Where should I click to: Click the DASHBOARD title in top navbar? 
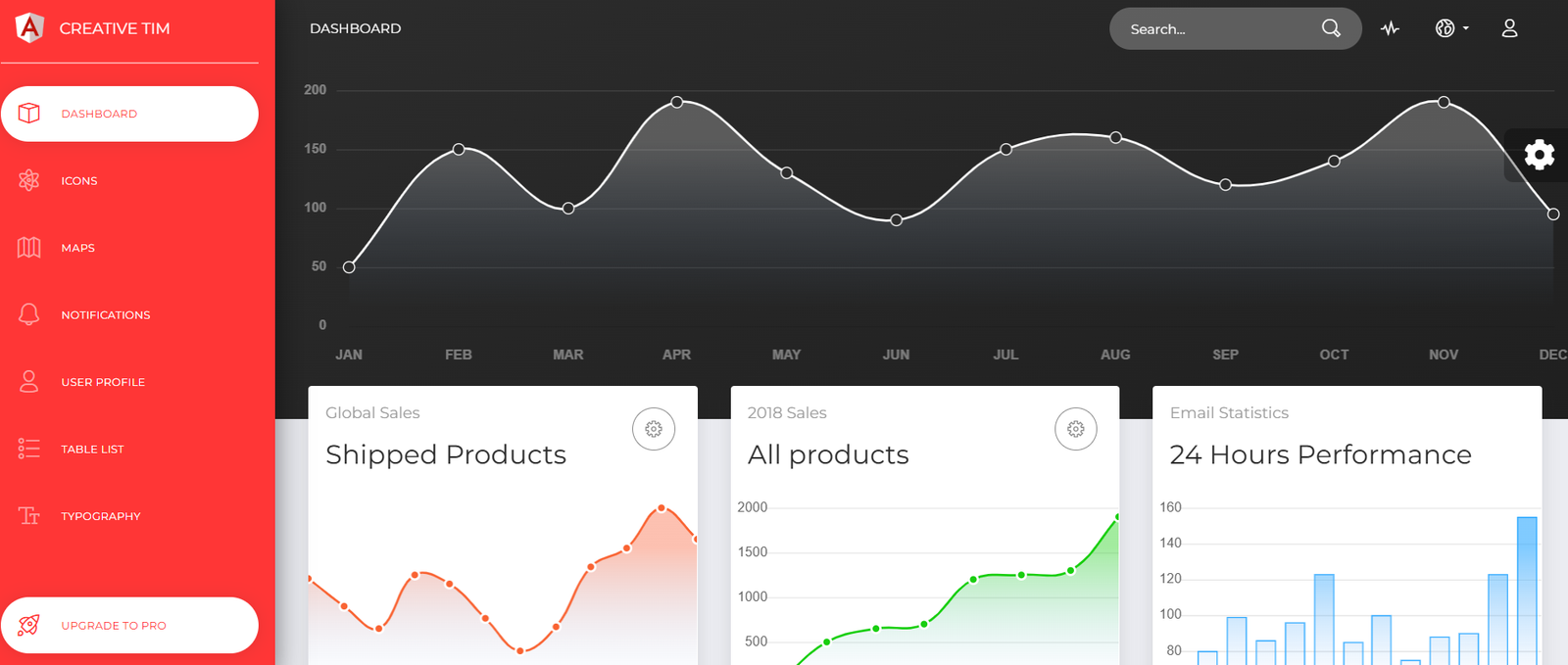pos(356,28)
